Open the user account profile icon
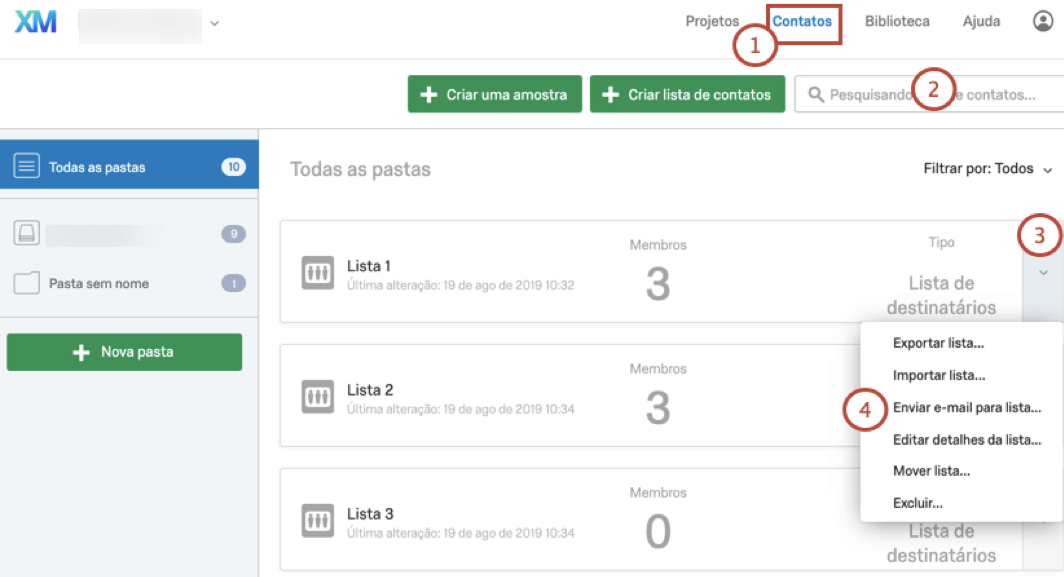The width and height of the screenshot is (1064, 577). pos(1042,21)
